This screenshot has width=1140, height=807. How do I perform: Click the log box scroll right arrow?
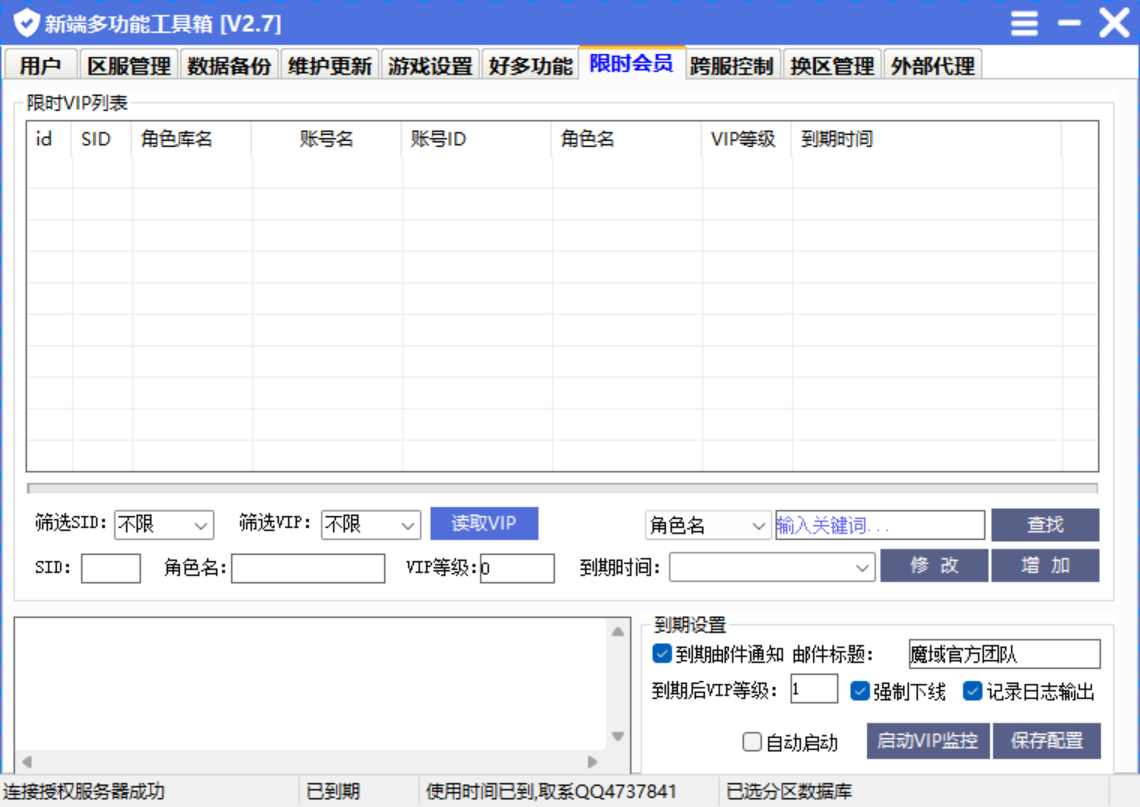tap(593, 762)
